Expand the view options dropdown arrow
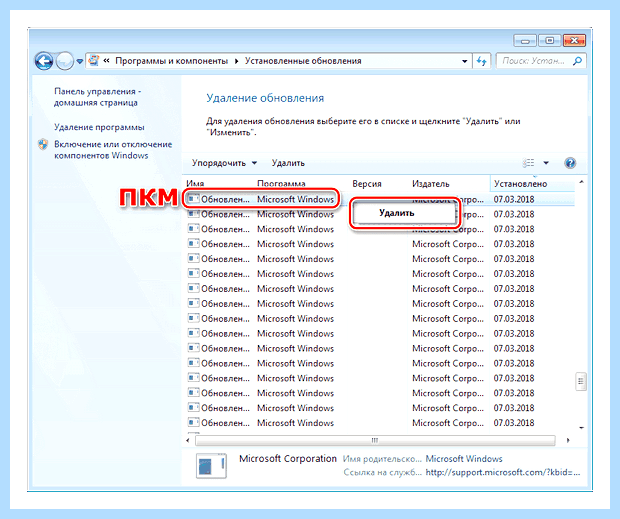Screen dimensions: 620x519 point(546,163)
